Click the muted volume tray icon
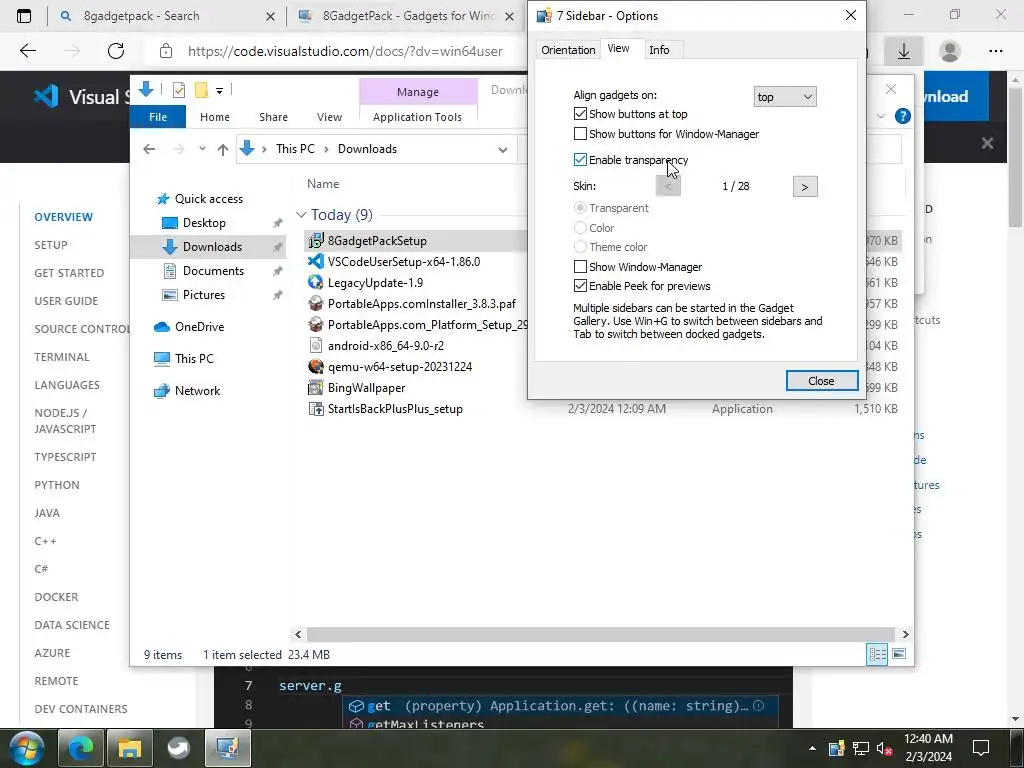This screenshot has height=768, width=1024. pos(884,749)
